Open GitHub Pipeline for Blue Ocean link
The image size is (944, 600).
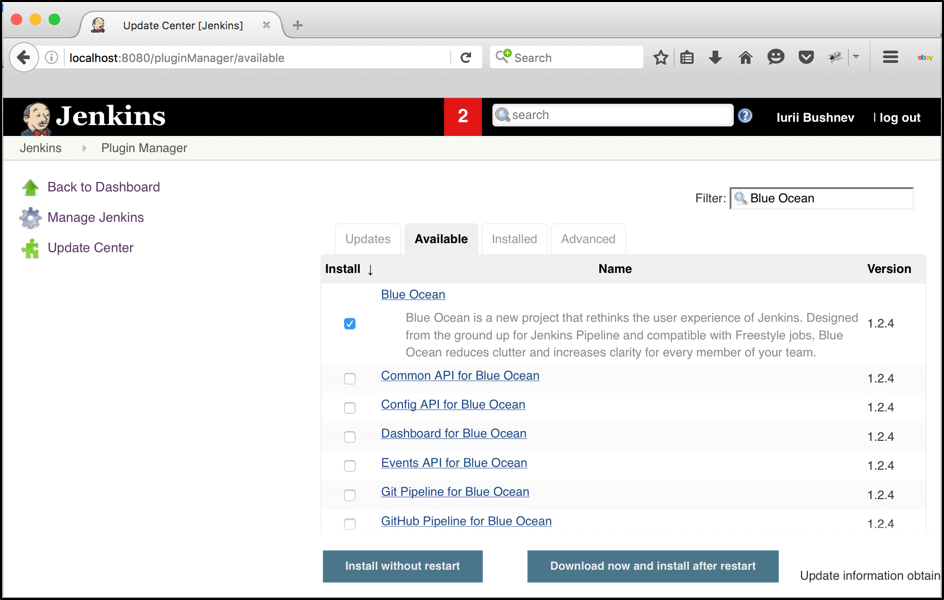click(466, 521)
